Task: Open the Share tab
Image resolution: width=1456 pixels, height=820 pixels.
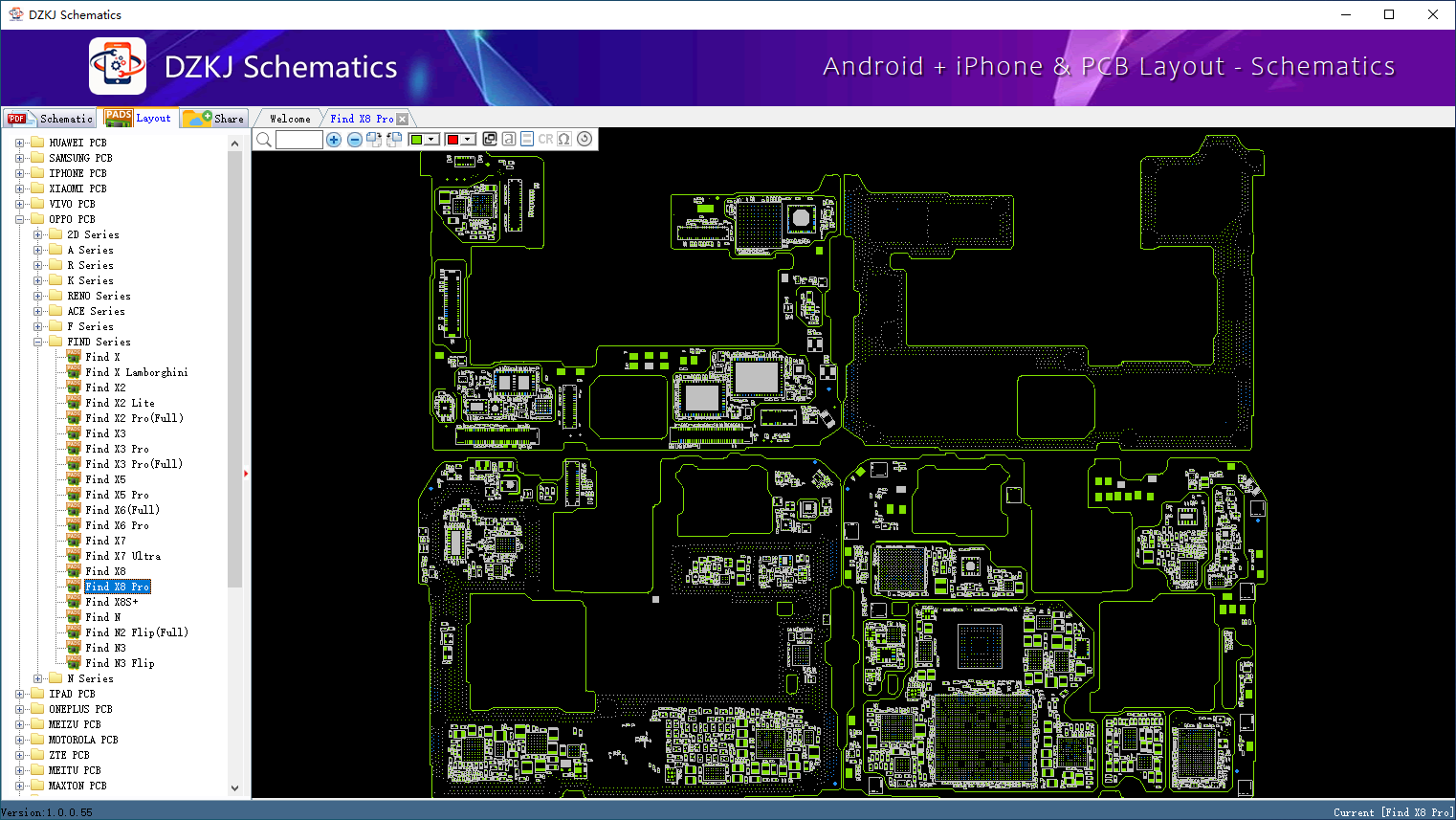Action: pos(214,119)
